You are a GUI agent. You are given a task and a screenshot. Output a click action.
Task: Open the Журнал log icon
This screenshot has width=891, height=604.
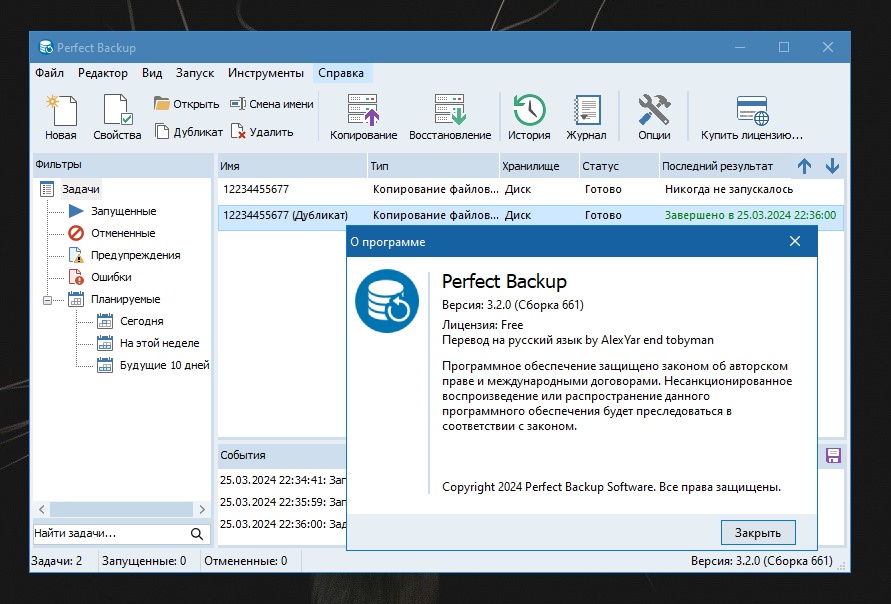pos(586,110)
